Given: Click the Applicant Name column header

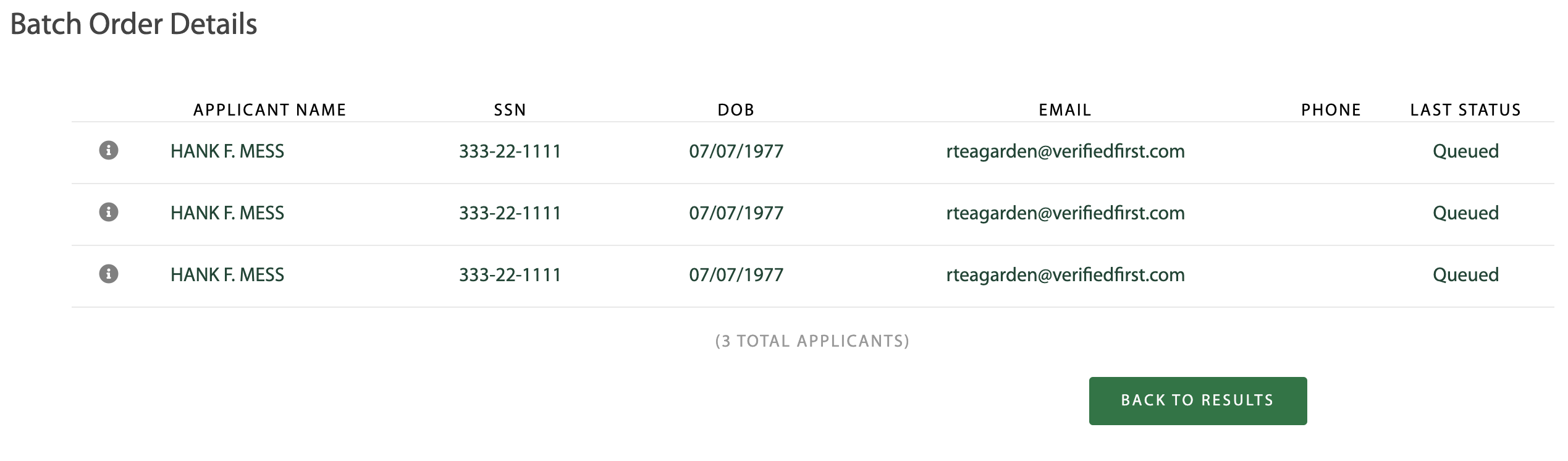Looking at the screenshot, I should [269, 110].
